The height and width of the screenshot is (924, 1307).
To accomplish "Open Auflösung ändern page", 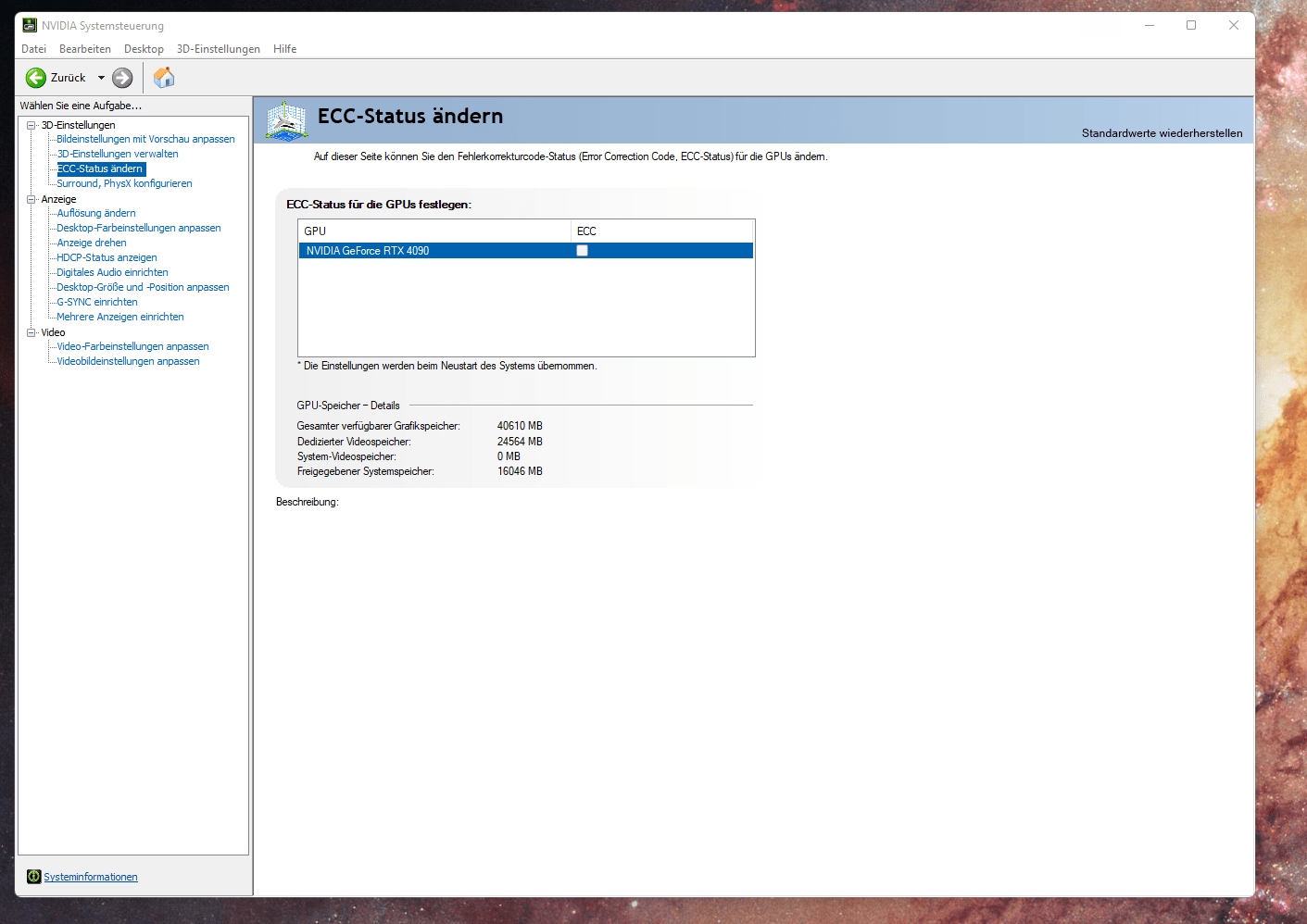I will tap(96, 213).
